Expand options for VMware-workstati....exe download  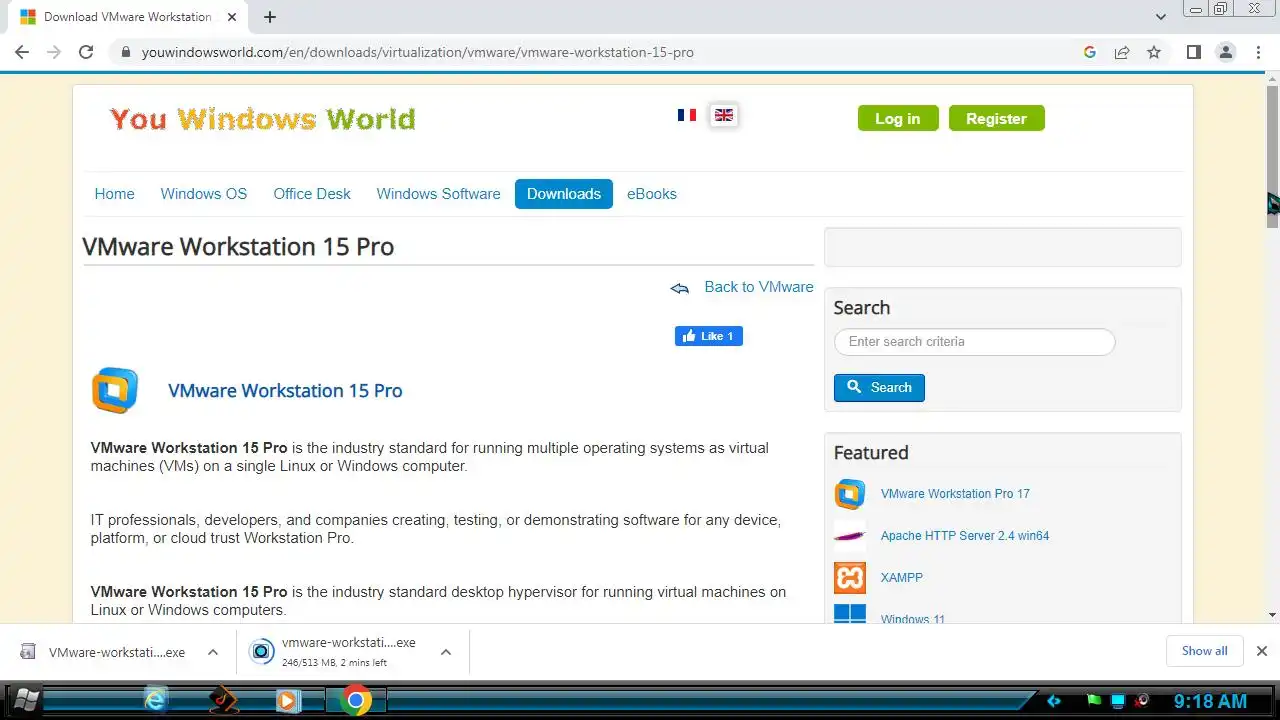coord(213,652)
